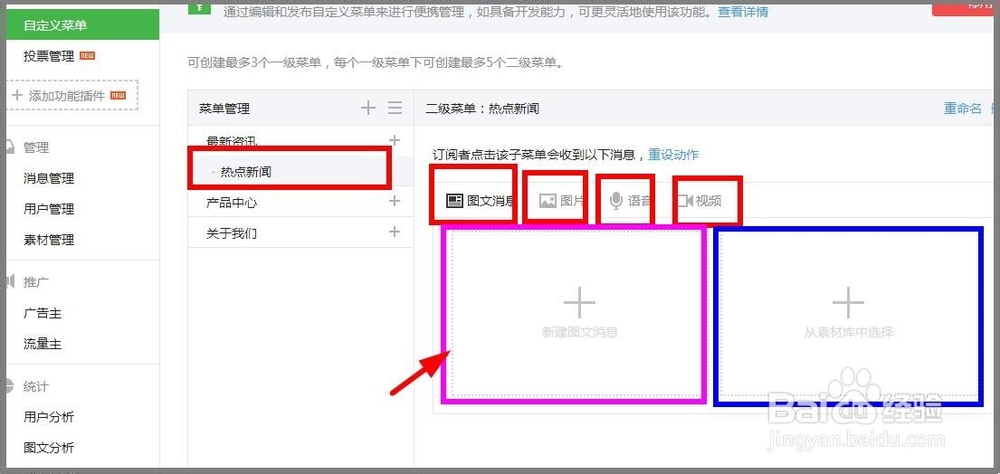Select the 热点新闻 submenu
This screenshot has width=1000, height=474.
coord(301,171)
